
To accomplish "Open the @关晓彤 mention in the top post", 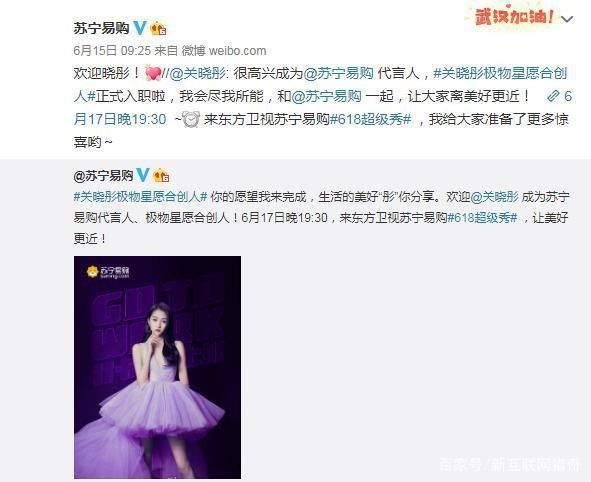I will point(198,73).
